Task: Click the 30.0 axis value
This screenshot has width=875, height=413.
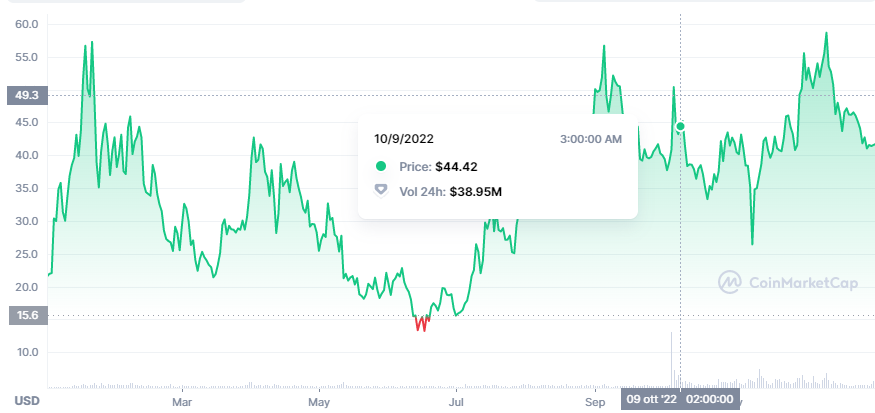Action: coord(27,221)
